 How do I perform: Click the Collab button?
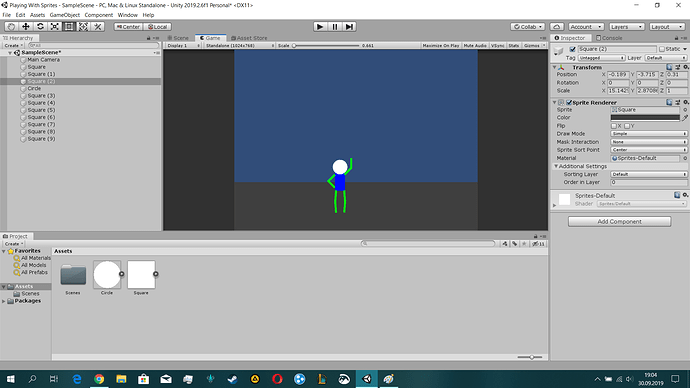(x=528, y=27)
